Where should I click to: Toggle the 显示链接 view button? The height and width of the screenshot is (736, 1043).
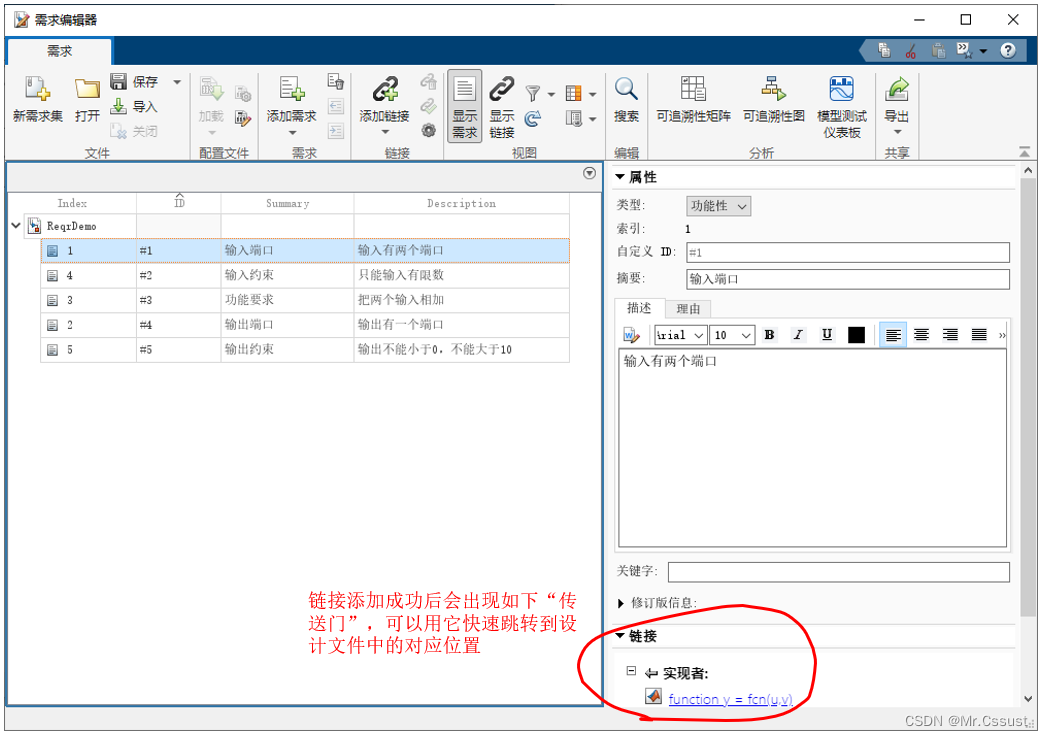pos(502,105)
